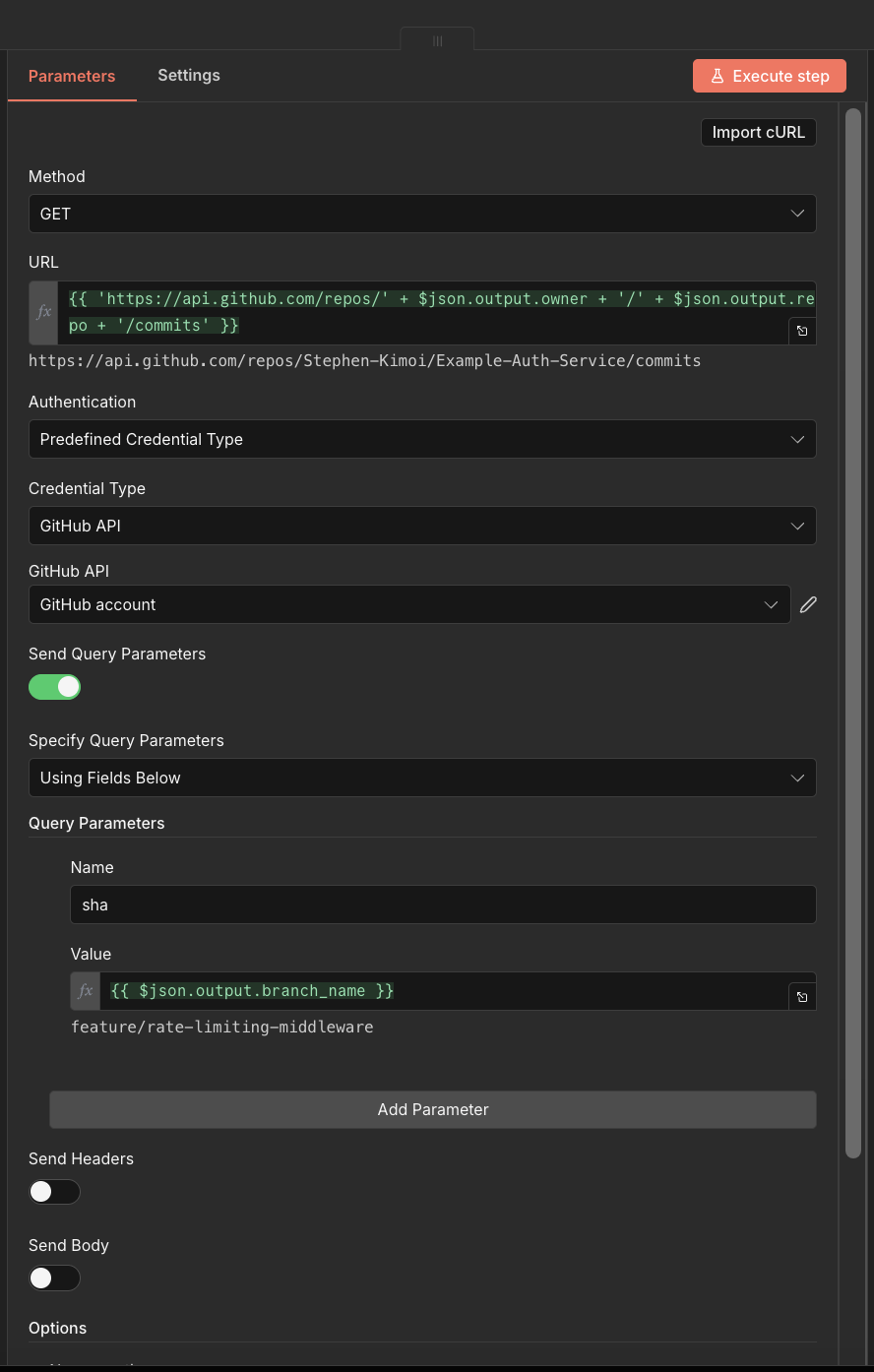Disable Send Query Parameters
874x1372 pixels.
pos(54,686)
